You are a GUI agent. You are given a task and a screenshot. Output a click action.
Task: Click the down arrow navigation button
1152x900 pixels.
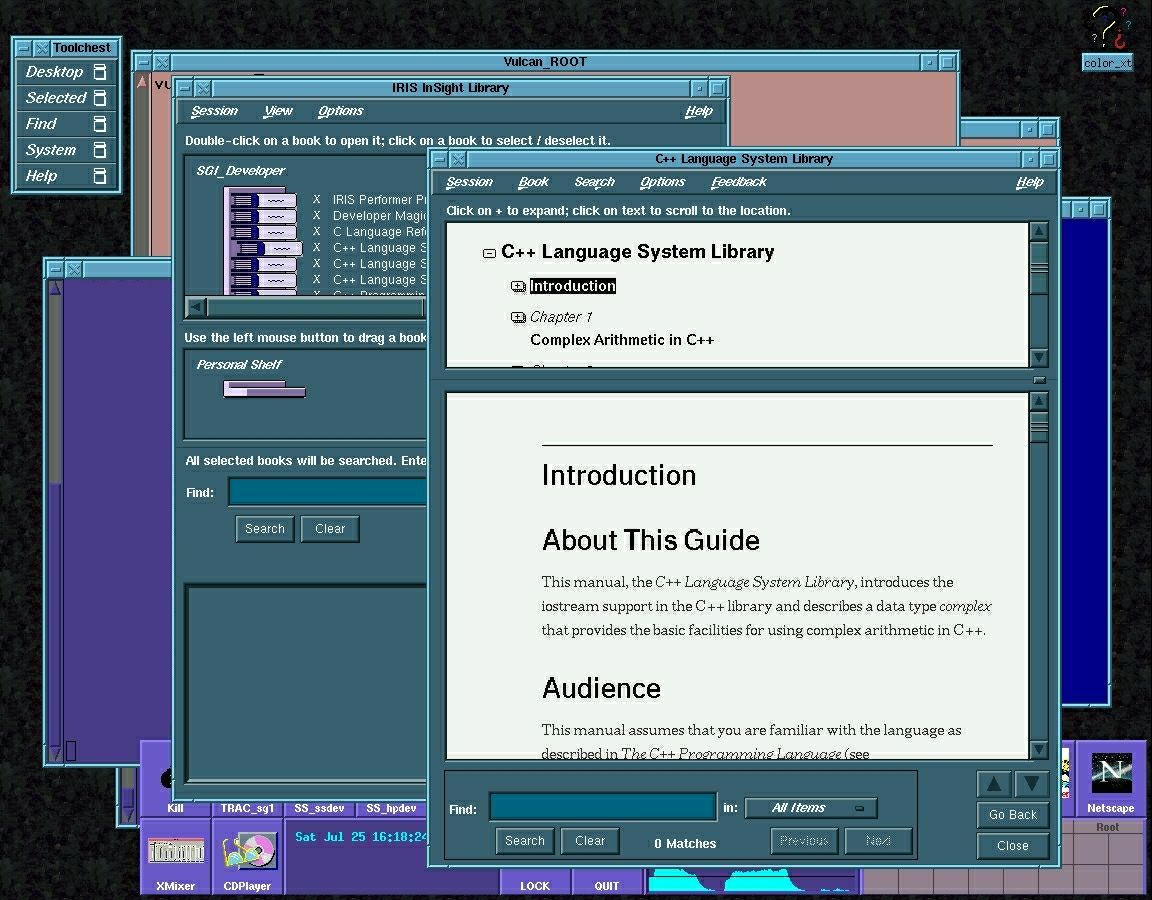[1032, 784]
